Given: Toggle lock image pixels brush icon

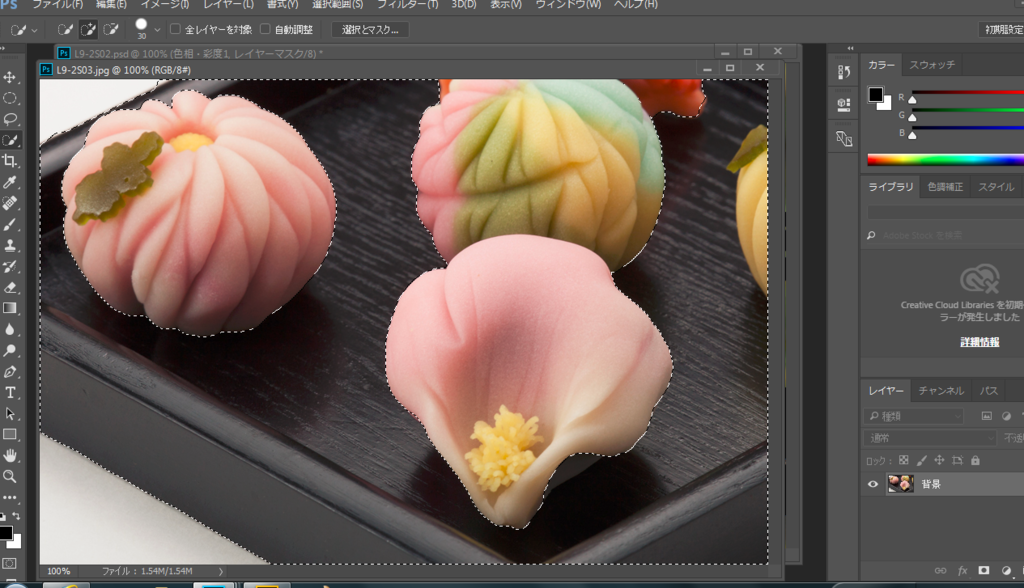Looking at the screenshot, I should coord(921,461).
